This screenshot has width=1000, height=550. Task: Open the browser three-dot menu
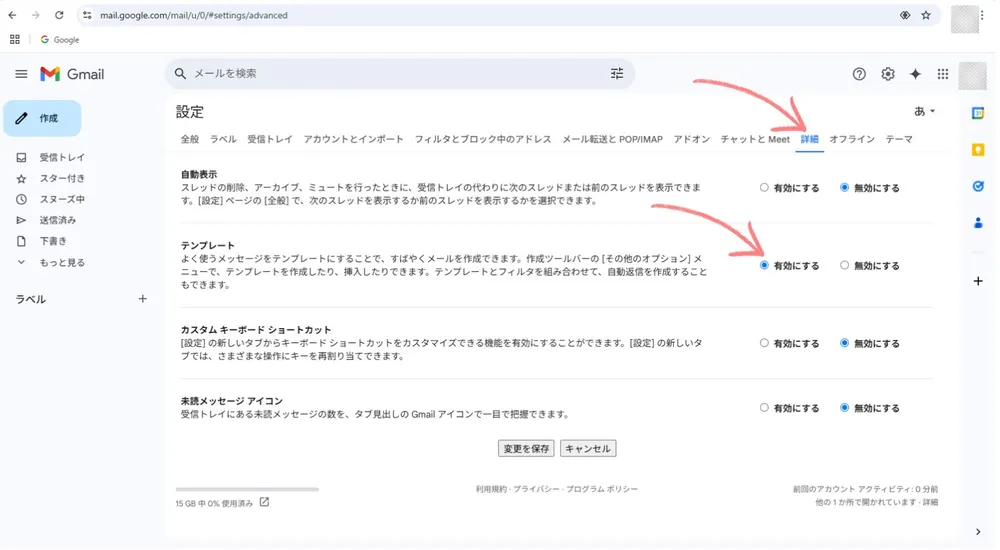(982, 15)
